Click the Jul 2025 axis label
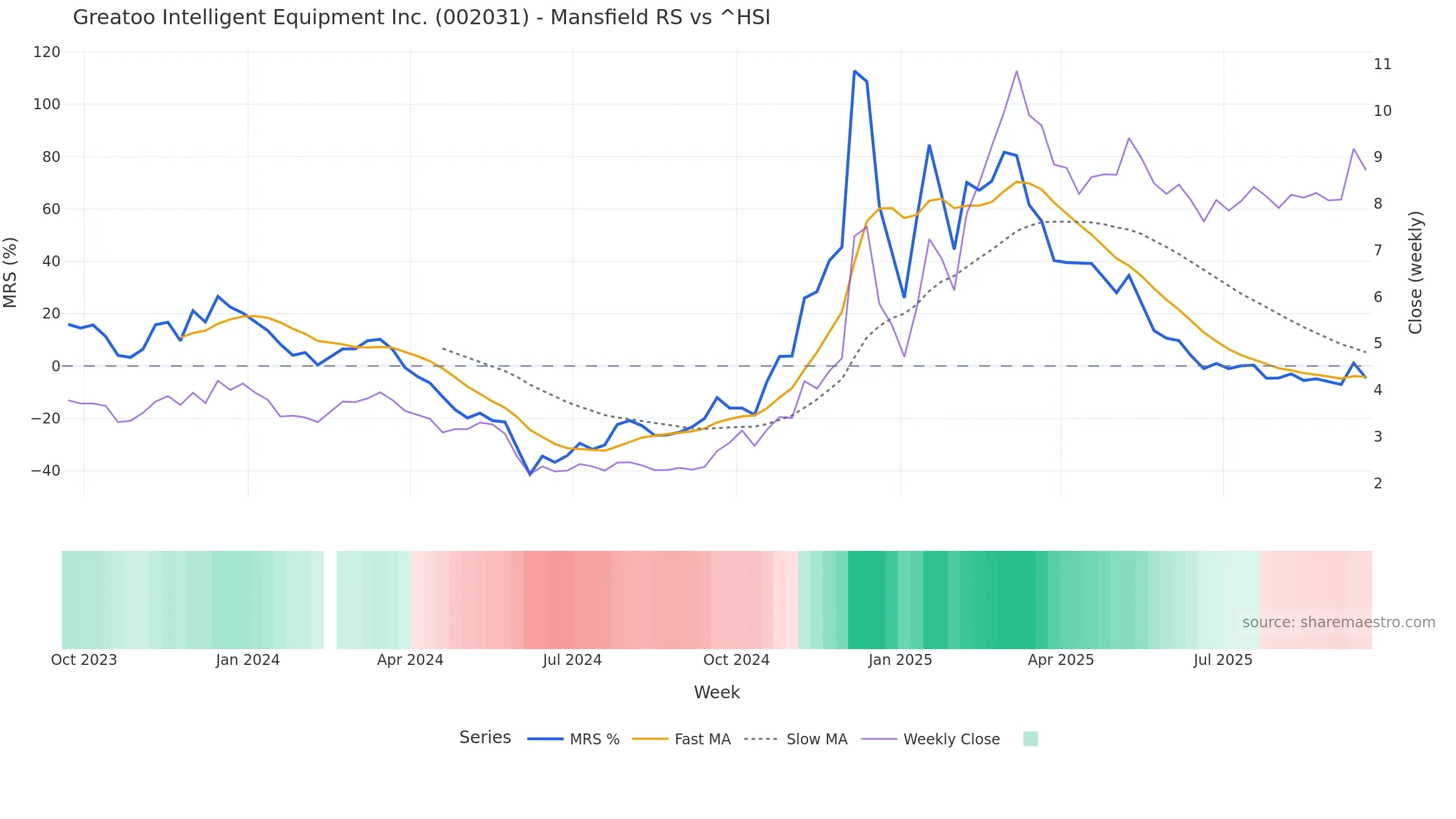 click(x=1223, y=660)
